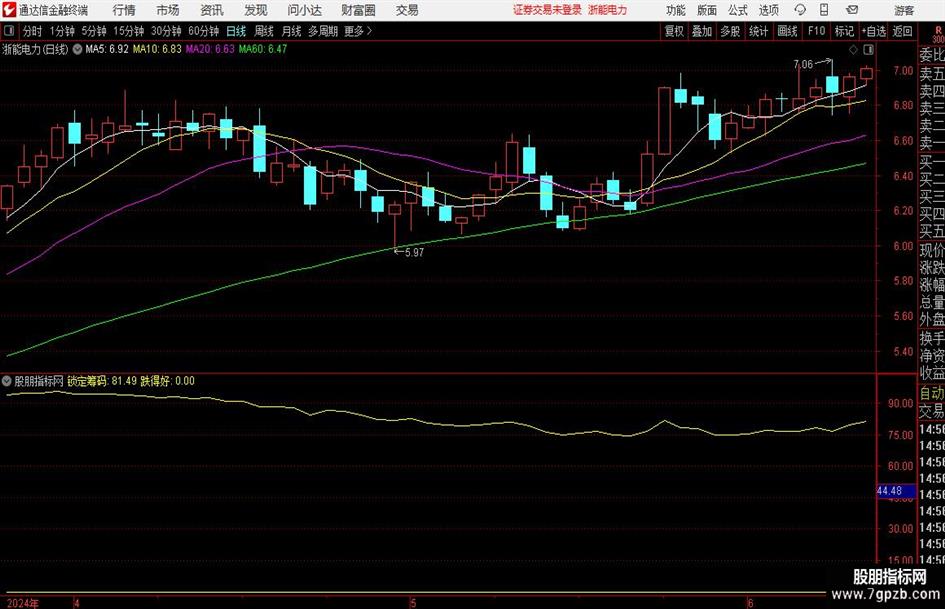Click the 游客 guest account label

click(x=904, y=10)
